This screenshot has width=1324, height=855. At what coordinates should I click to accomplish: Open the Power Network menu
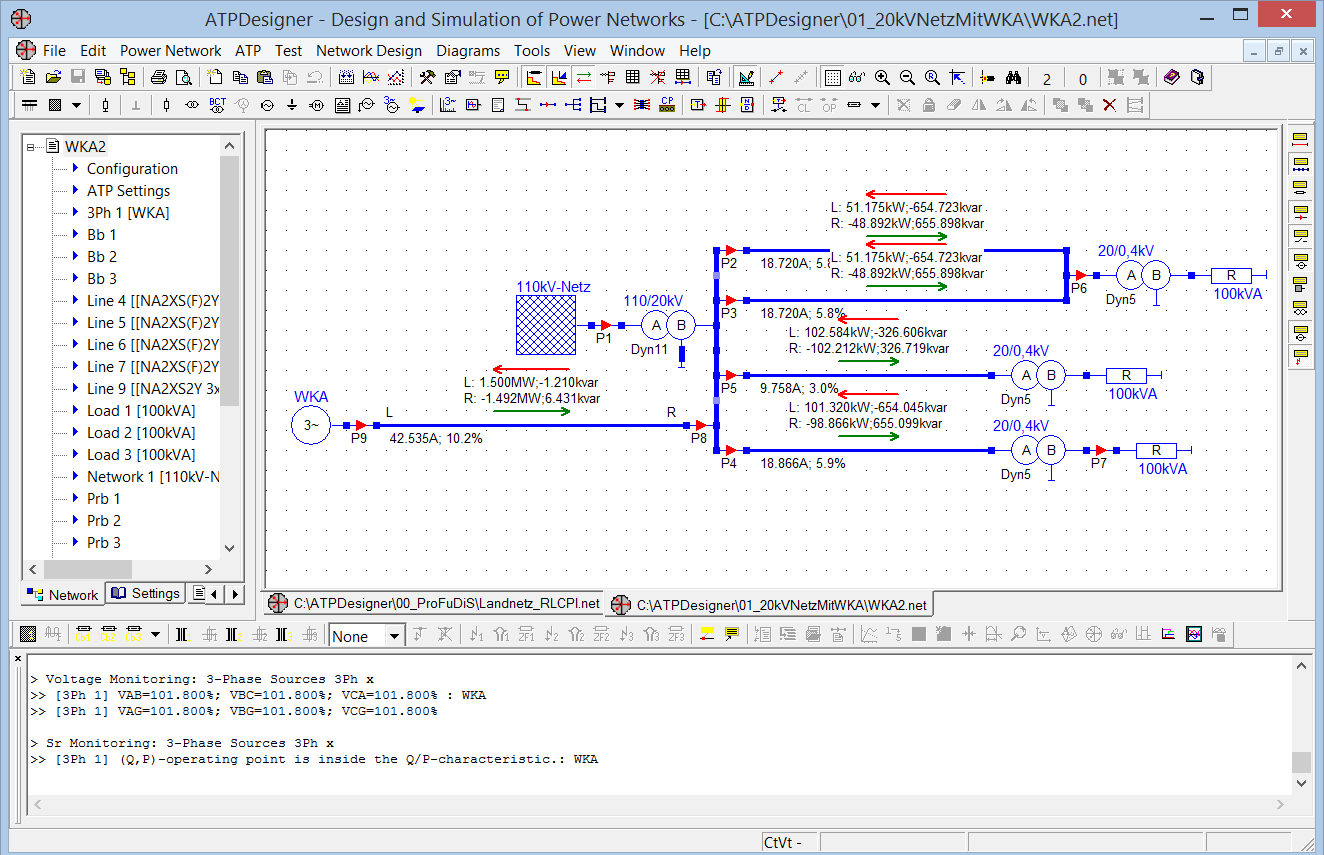170,51
